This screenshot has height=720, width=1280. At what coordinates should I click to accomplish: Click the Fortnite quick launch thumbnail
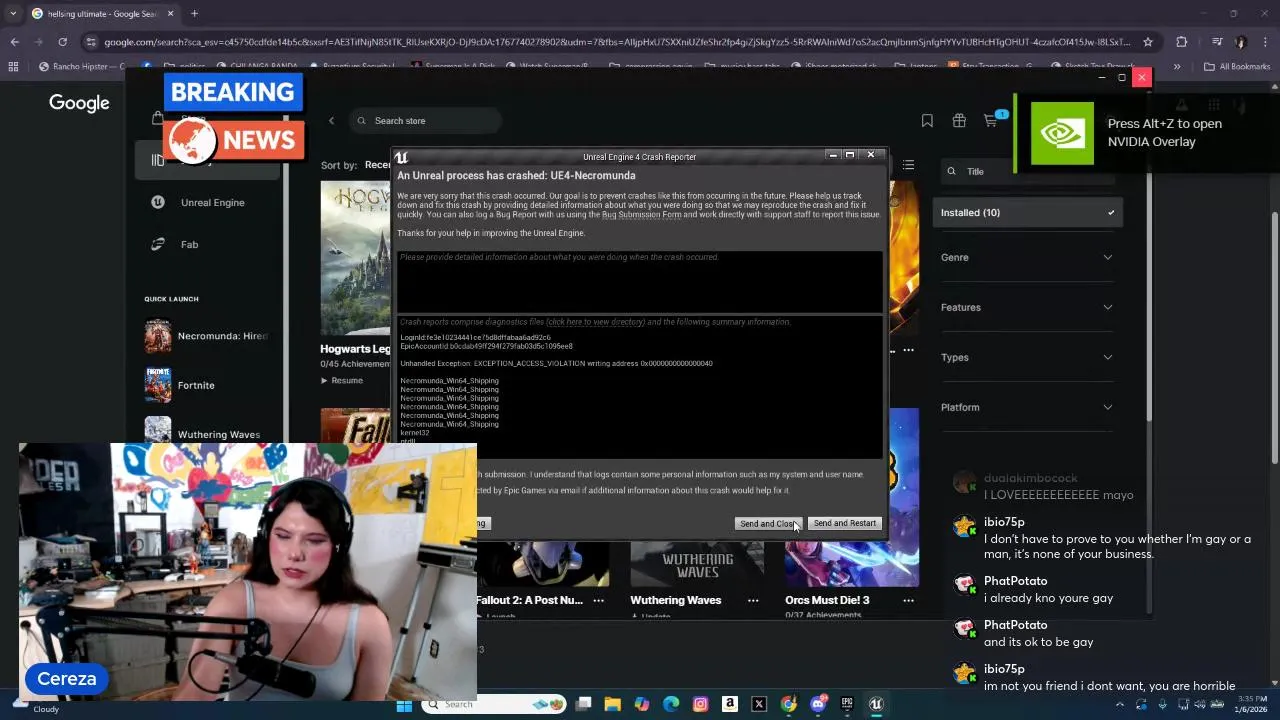[158, 385]
